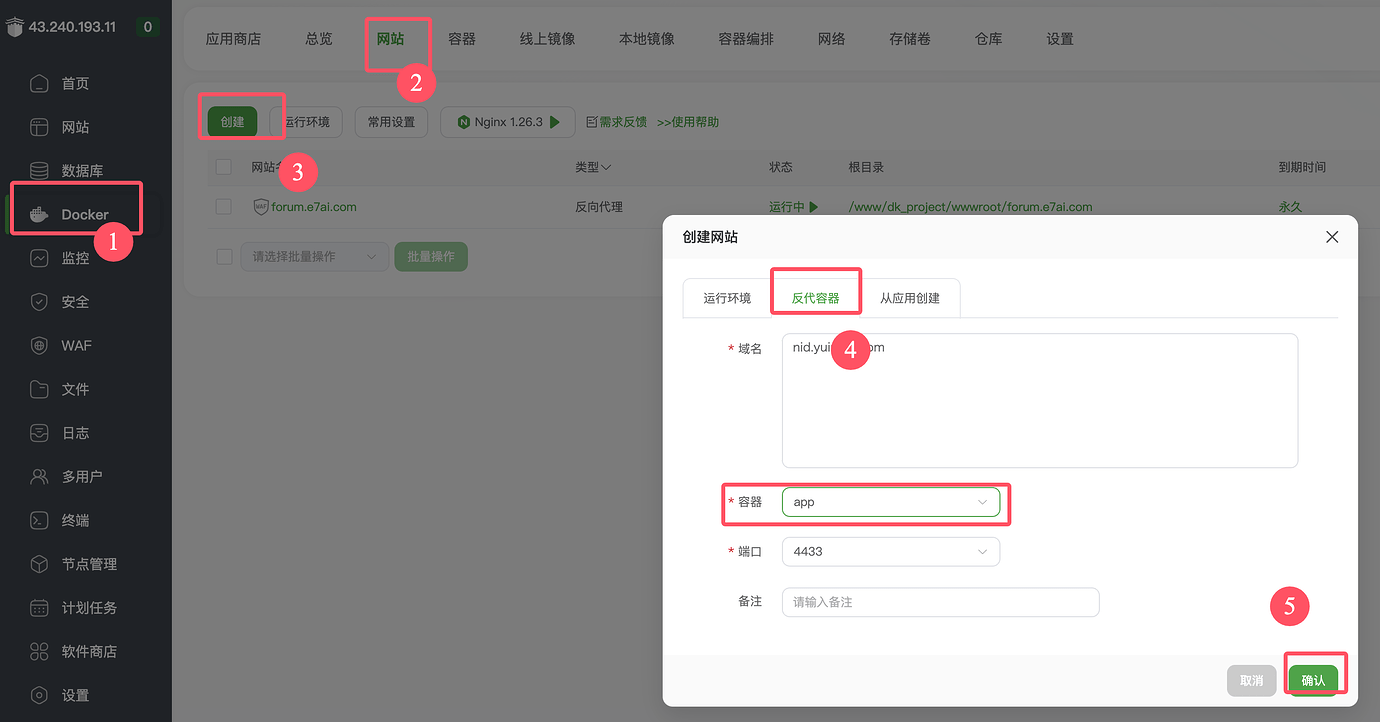Click the shield icon beside forum.e7ai.com
Screen dimensions: 1380x722
click(261, 207)
